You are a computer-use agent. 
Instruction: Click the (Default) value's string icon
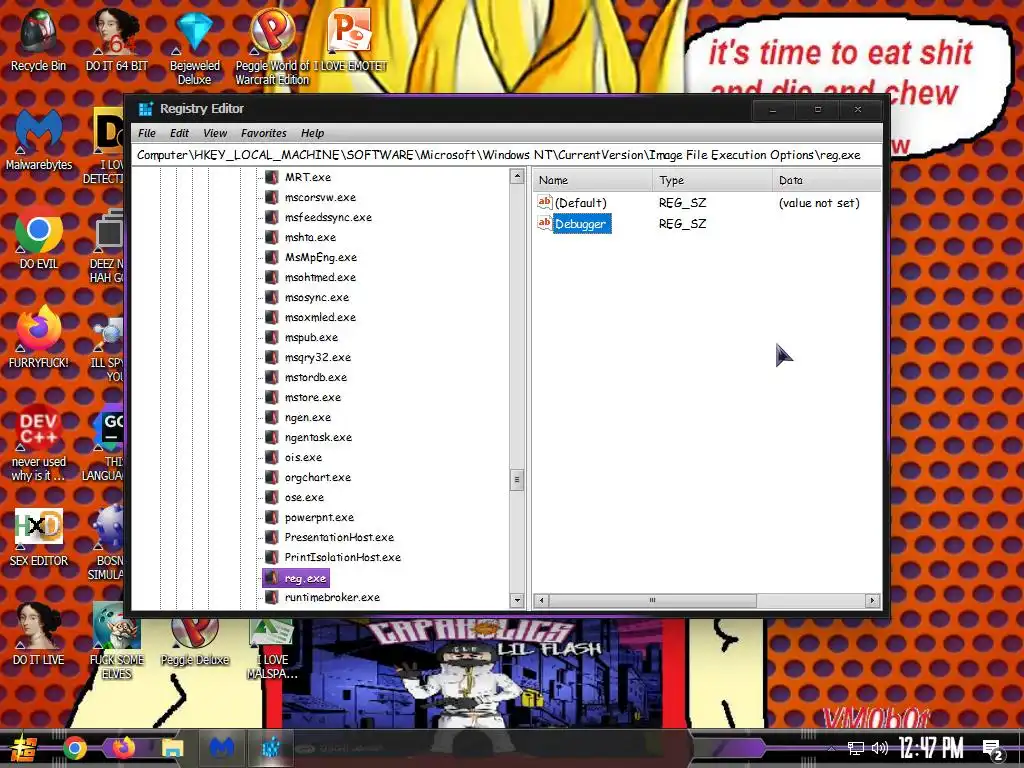click(x=544, y=202)
